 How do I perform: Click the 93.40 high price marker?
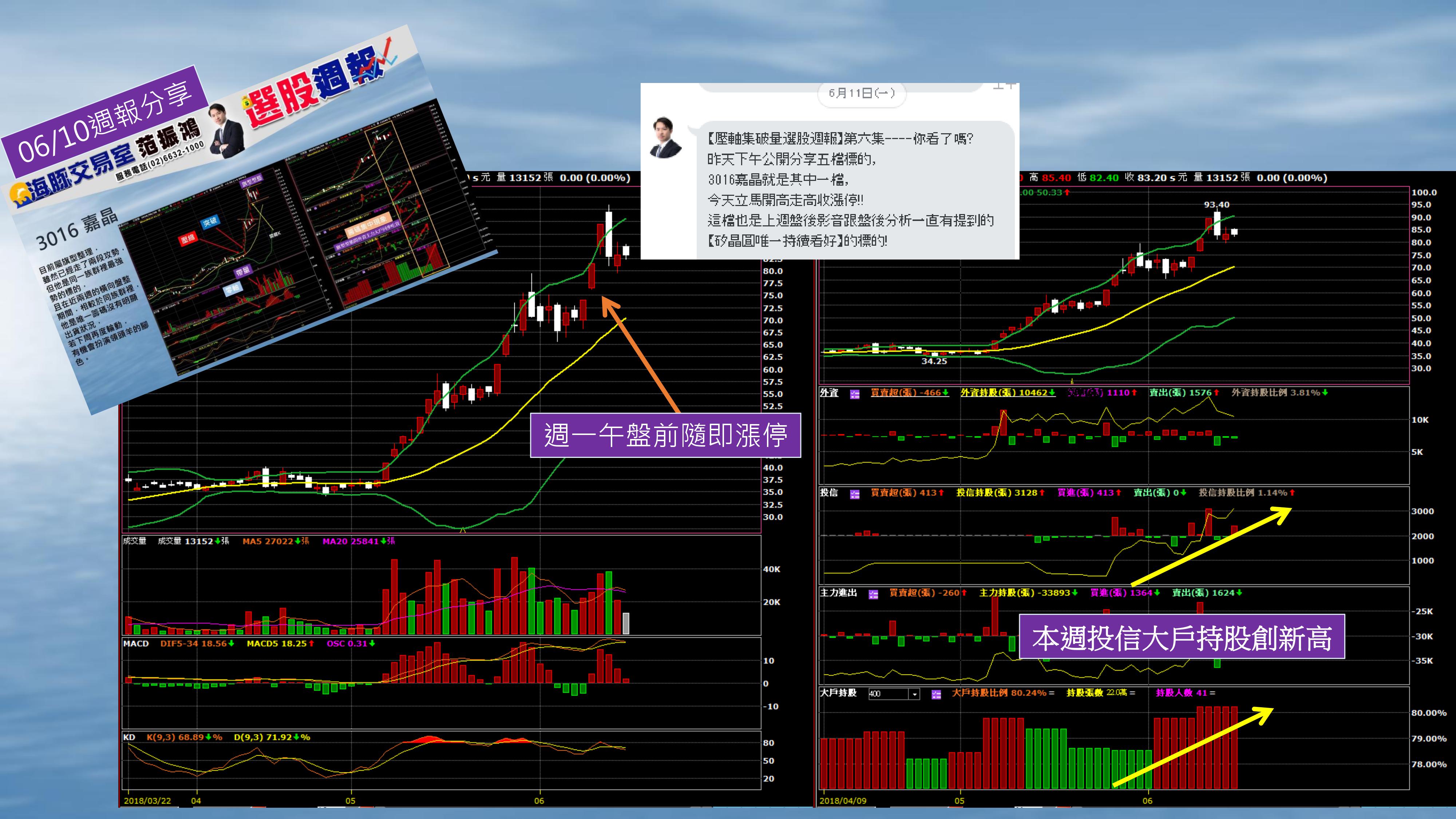(1216, 205)
